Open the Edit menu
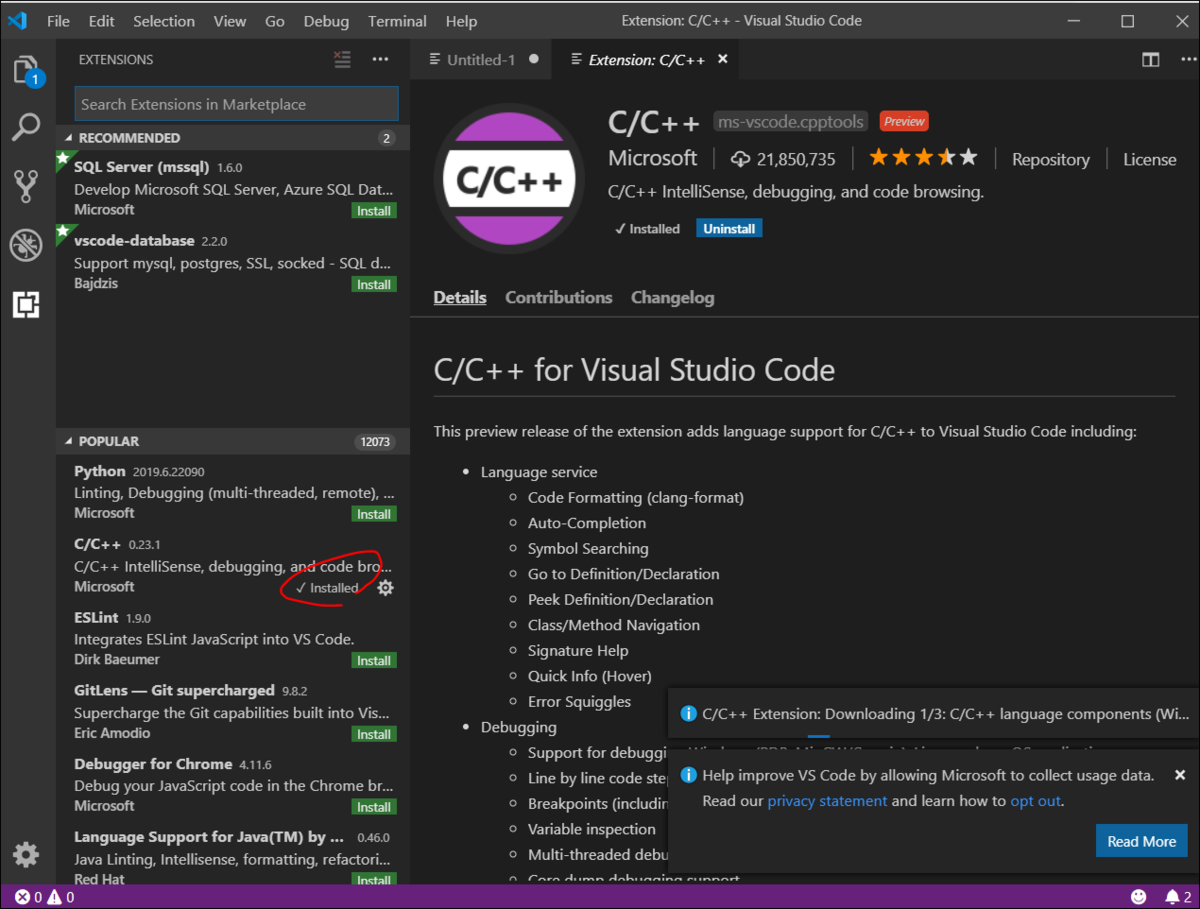 [x=101, y=20]
